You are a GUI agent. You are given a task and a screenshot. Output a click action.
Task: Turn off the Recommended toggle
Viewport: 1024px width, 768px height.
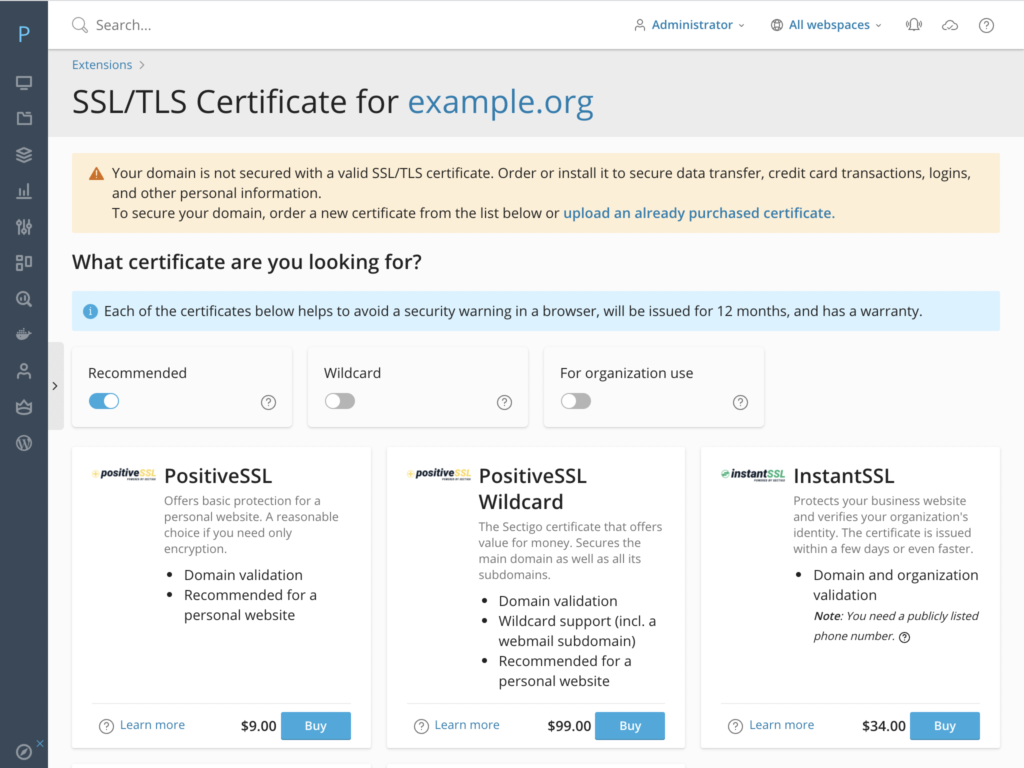pos(104,401)
